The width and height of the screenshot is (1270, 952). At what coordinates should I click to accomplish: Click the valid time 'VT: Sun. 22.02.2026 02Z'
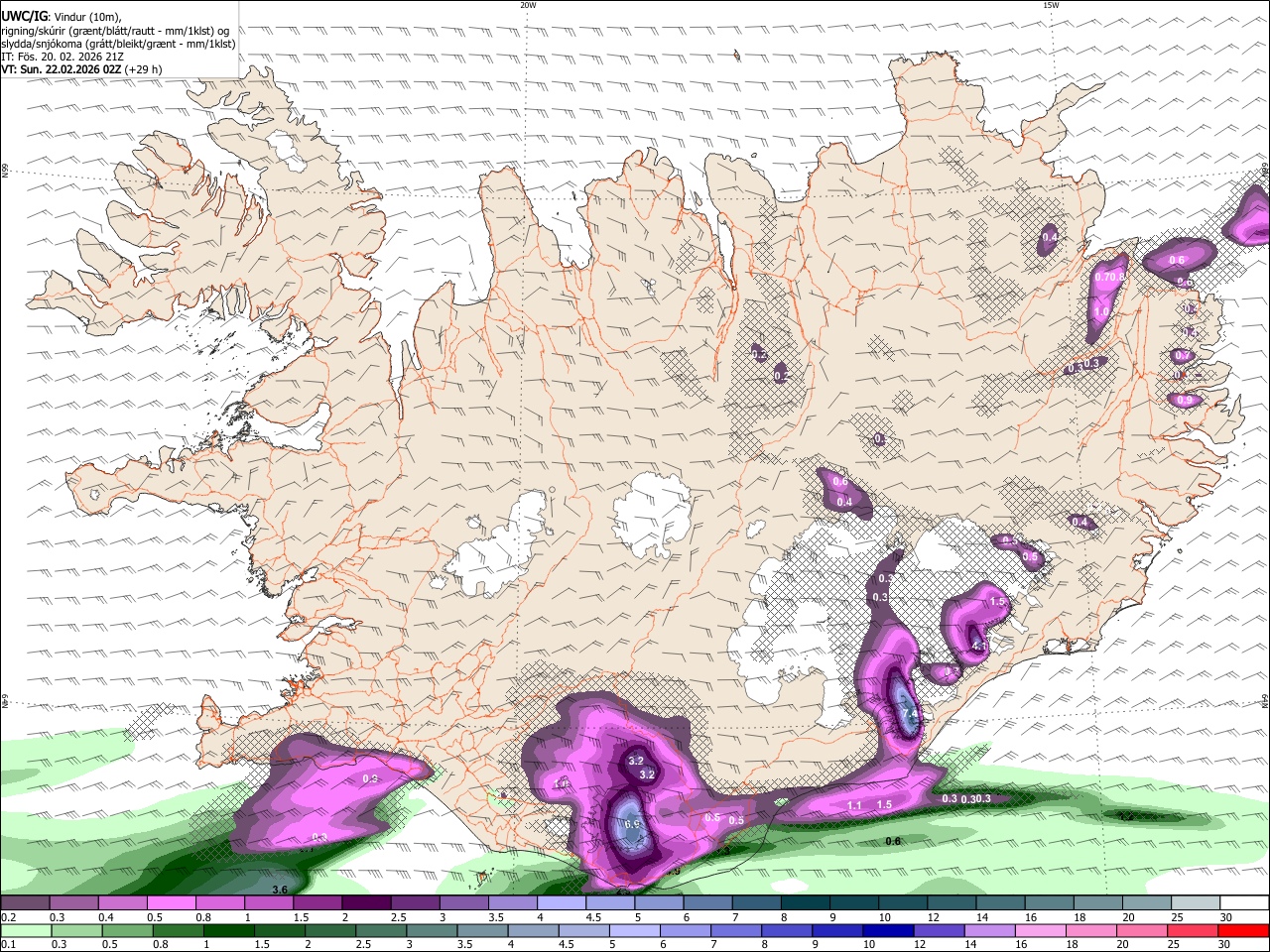[x=62, y=69]
